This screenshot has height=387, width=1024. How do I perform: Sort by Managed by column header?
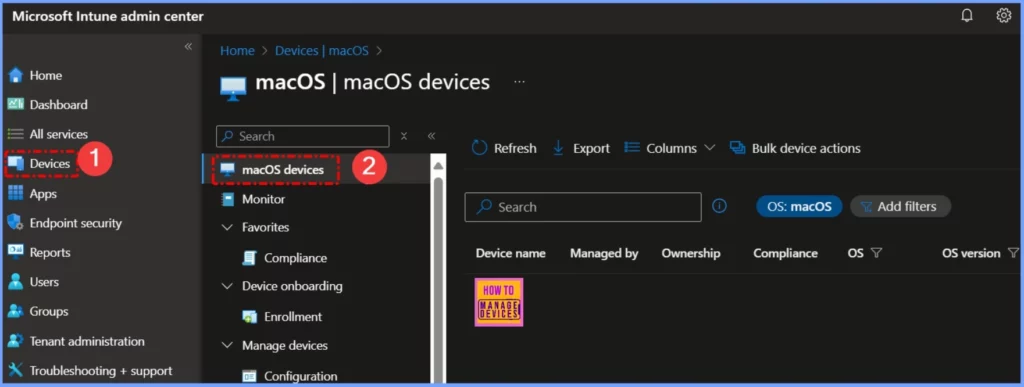604,253
